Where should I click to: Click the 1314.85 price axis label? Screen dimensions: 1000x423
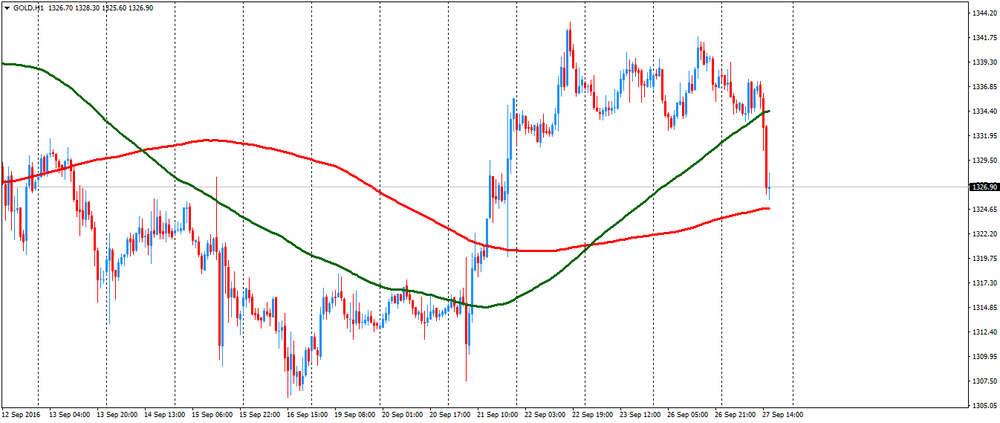coord(985,308)
